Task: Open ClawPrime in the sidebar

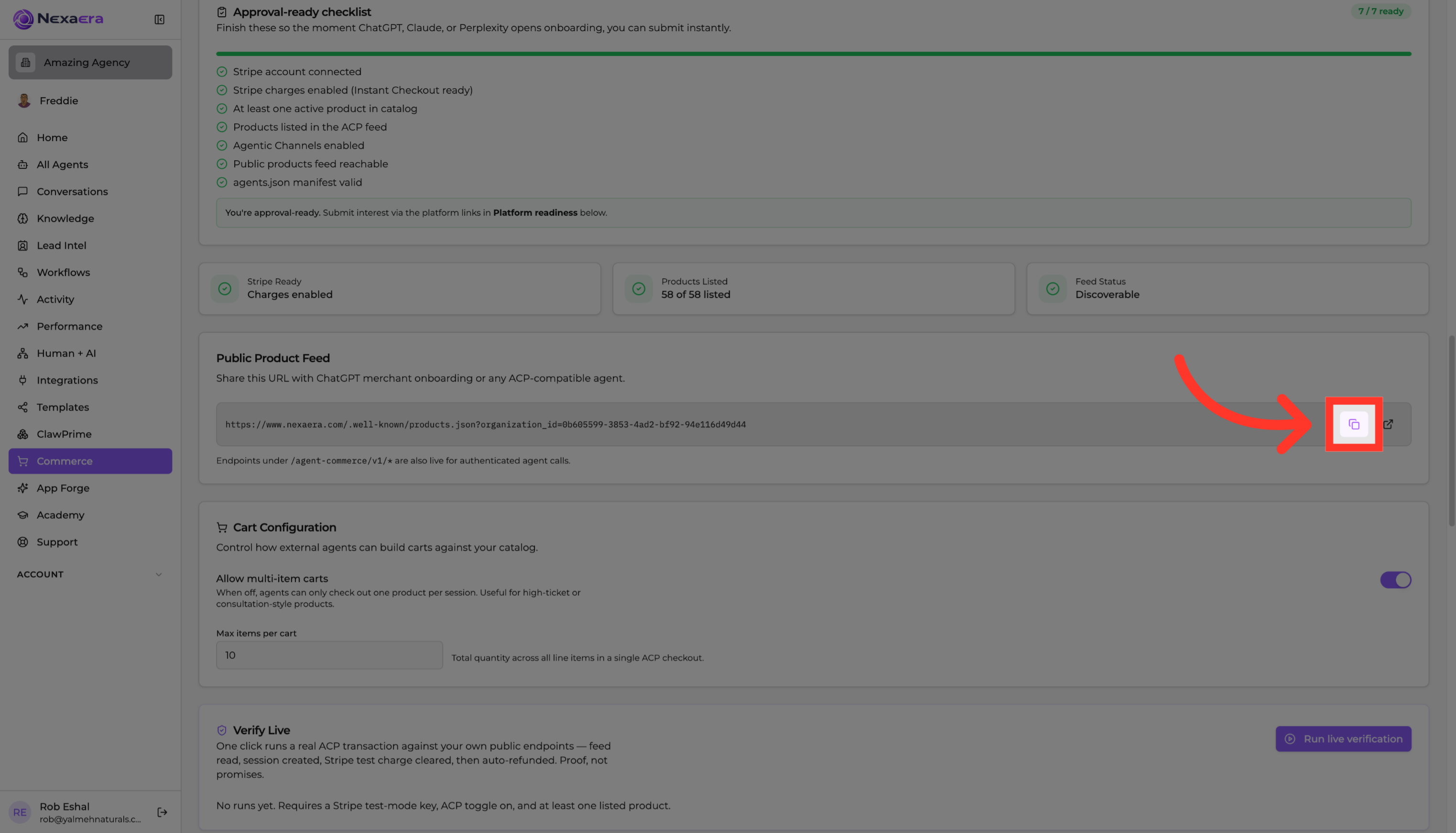Action: (90, 434)
